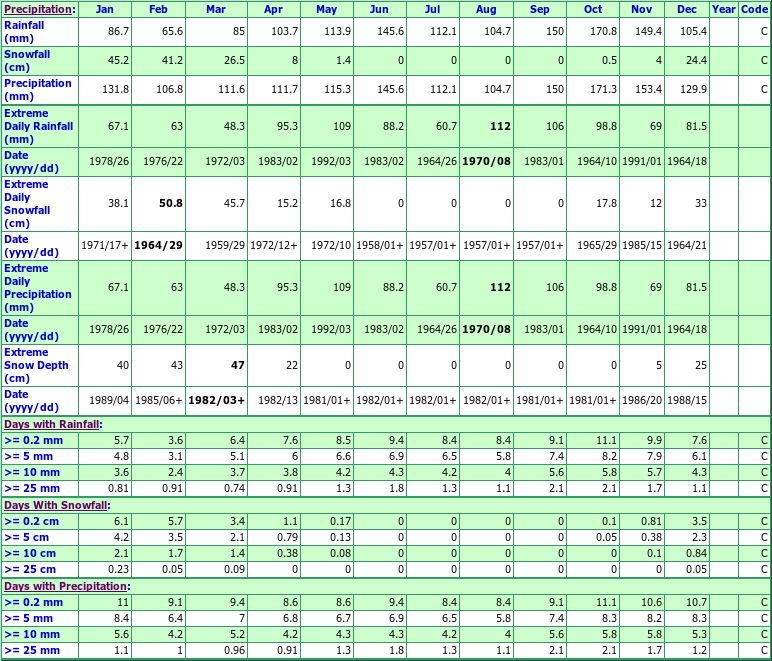Click the Aug column header
The image size is (772, 661).
point(486,9)
